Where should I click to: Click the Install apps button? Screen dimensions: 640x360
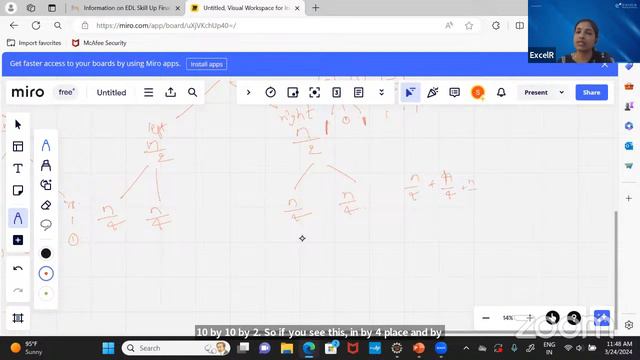[x=207, y=64]
